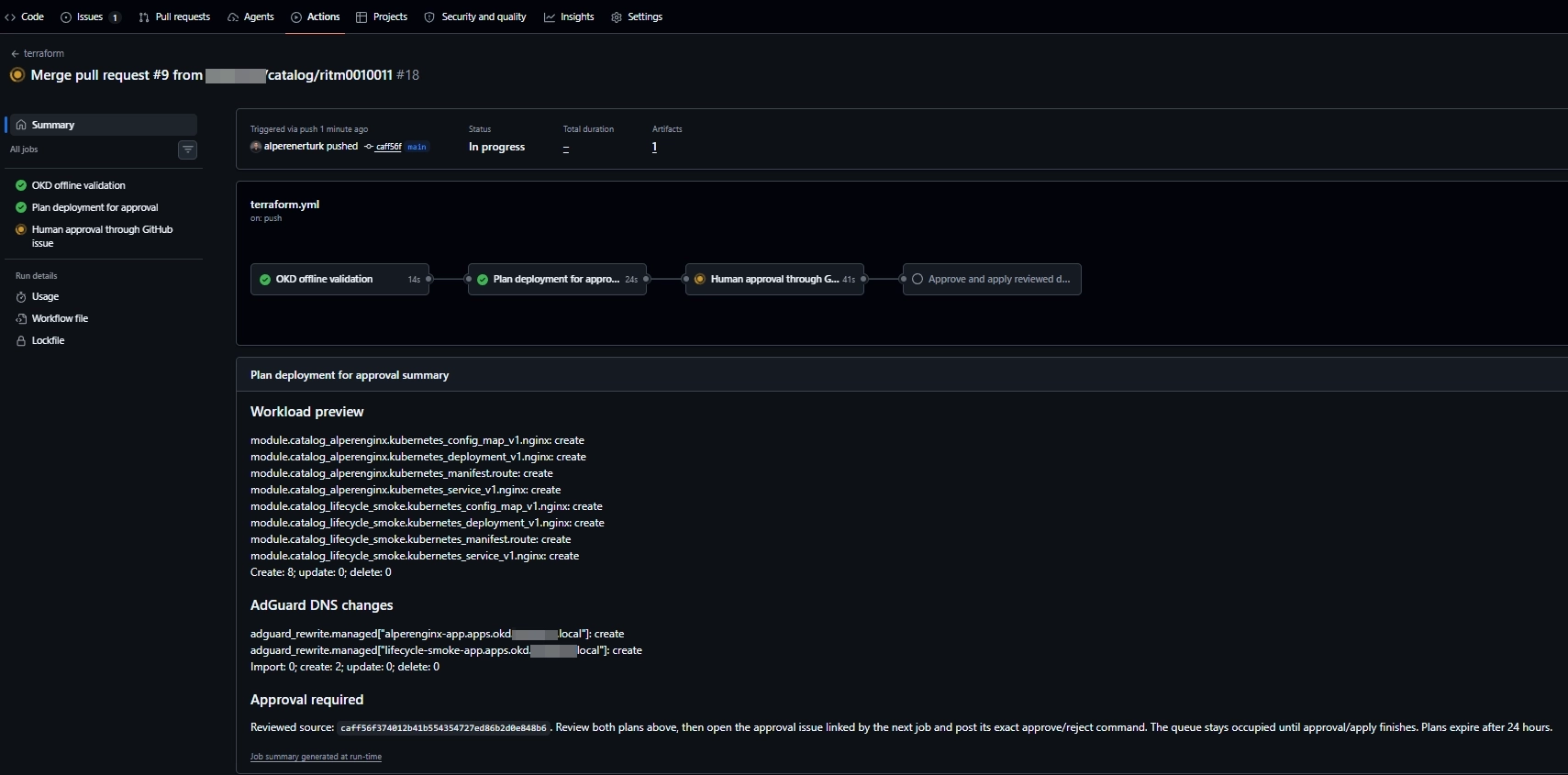Open Security and quality tab
This screenshot has height=775, width=1568.
tap(475, 17)
